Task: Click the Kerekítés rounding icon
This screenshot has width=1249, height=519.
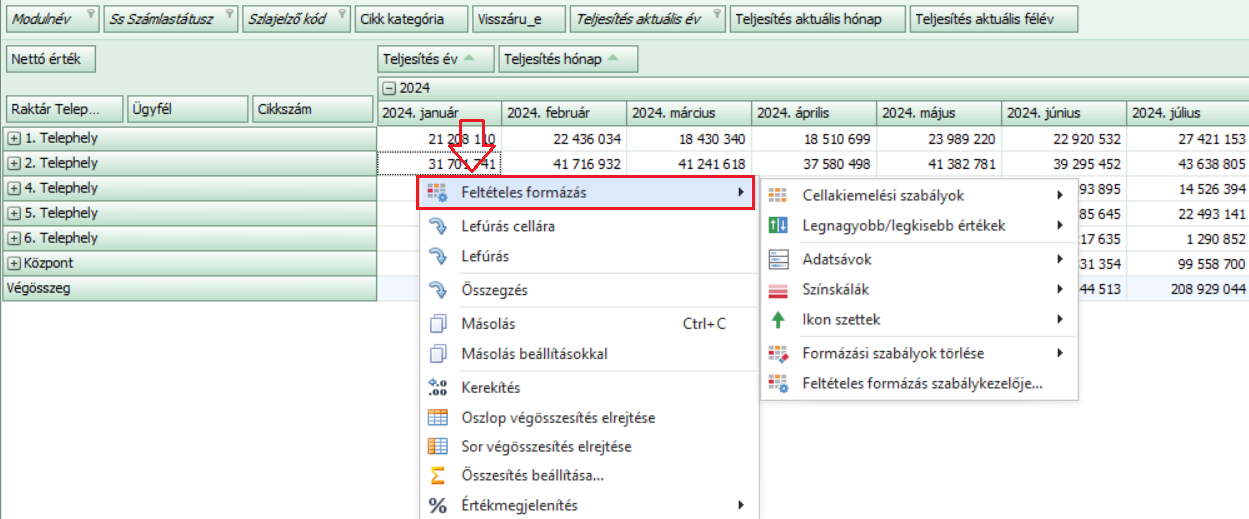Action: pos(437,387)
